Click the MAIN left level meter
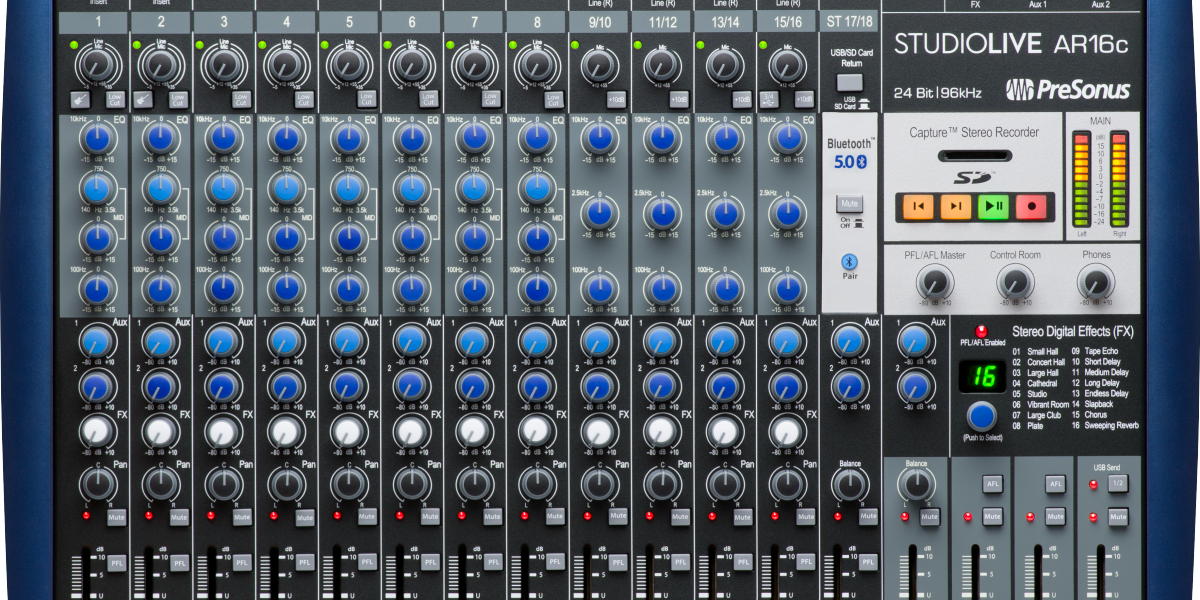Screen dimensions: 1200x600 tap(1080, 178)
